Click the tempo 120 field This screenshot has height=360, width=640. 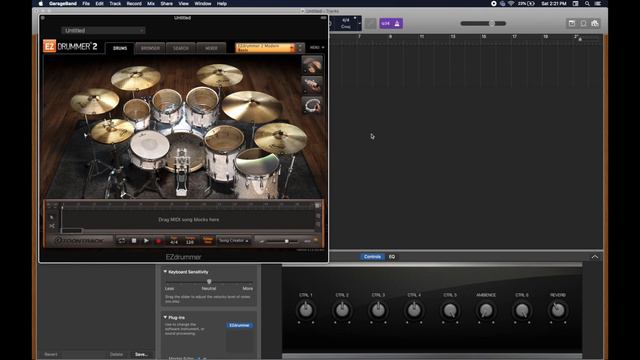[x=190, y=241]
